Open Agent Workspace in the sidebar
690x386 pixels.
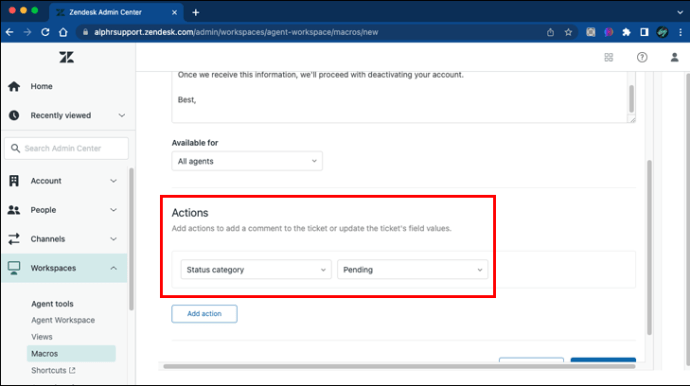(63, 320)
